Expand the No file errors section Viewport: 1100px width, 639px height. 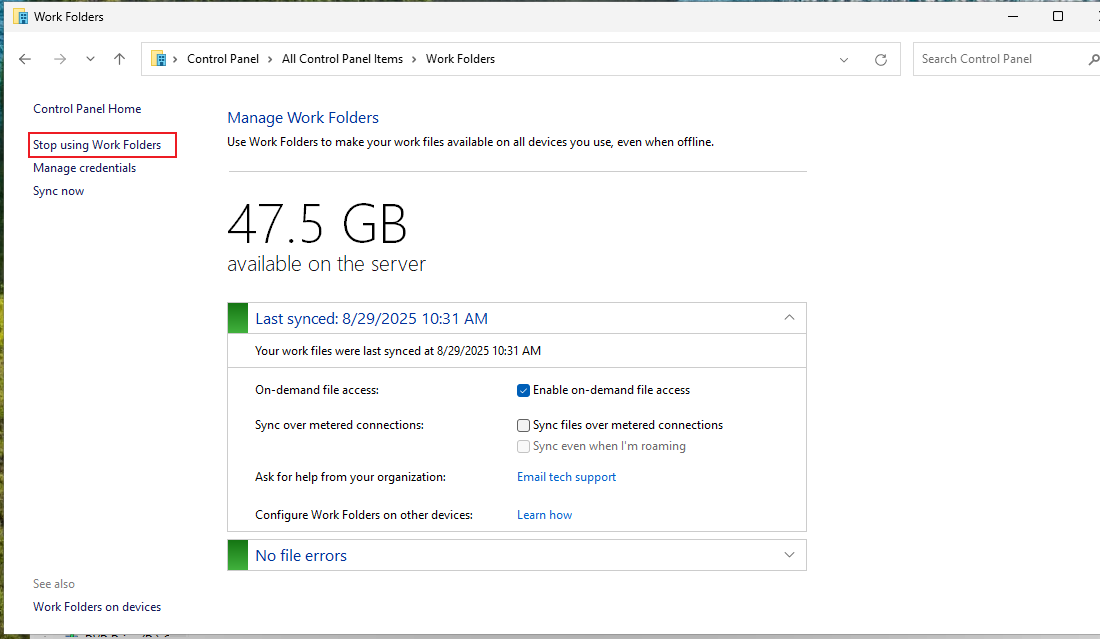click(789, 555)
